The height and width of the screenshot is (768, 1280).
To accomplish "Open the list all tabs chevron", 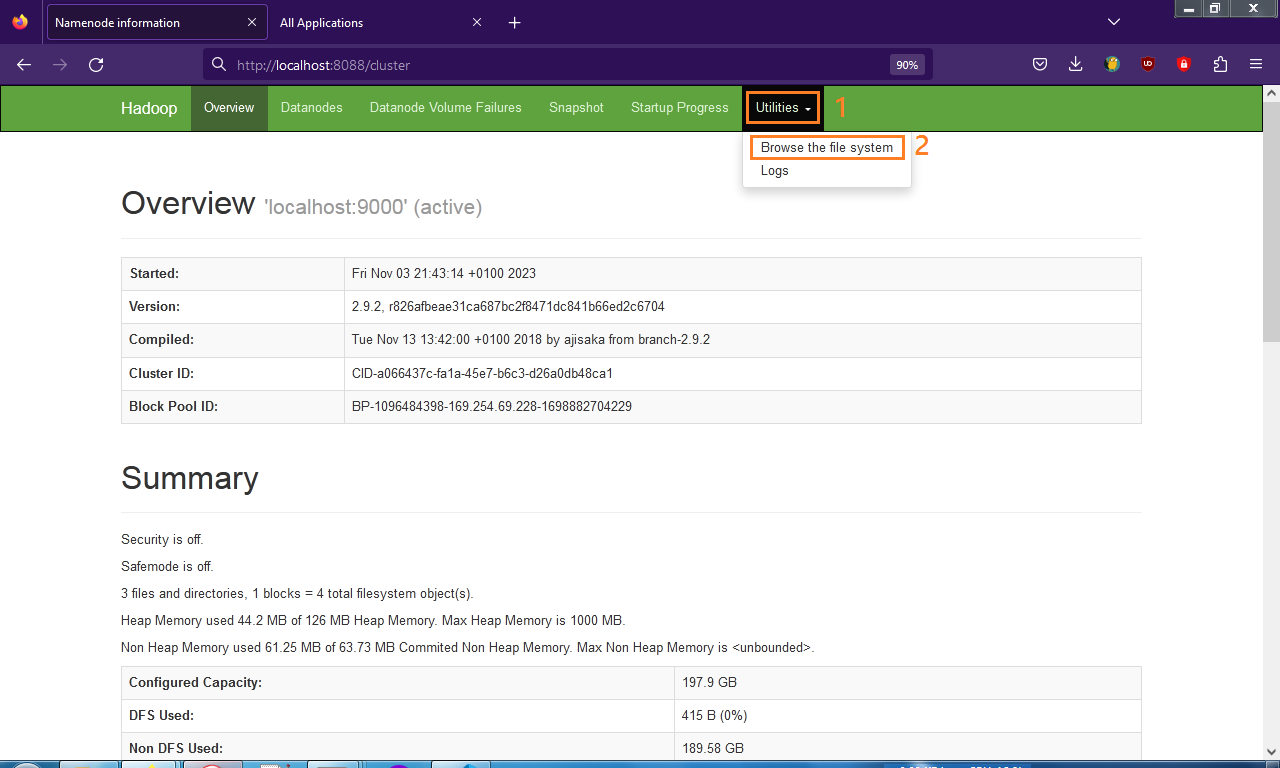I will (x=1115, y=22).
